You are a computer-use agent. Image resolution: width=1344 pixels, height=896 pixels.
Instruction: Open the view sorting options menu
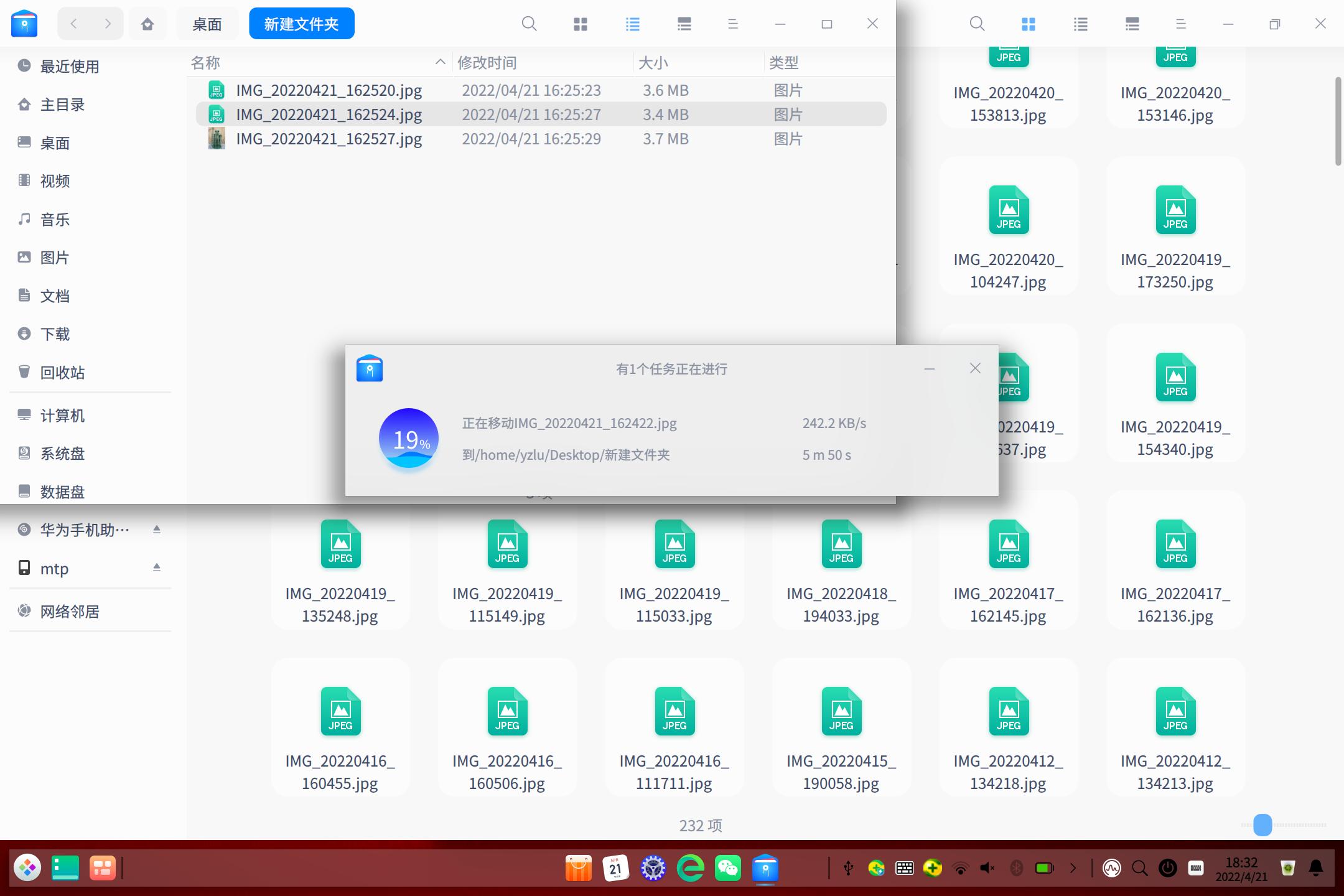[x=732, y=24]
